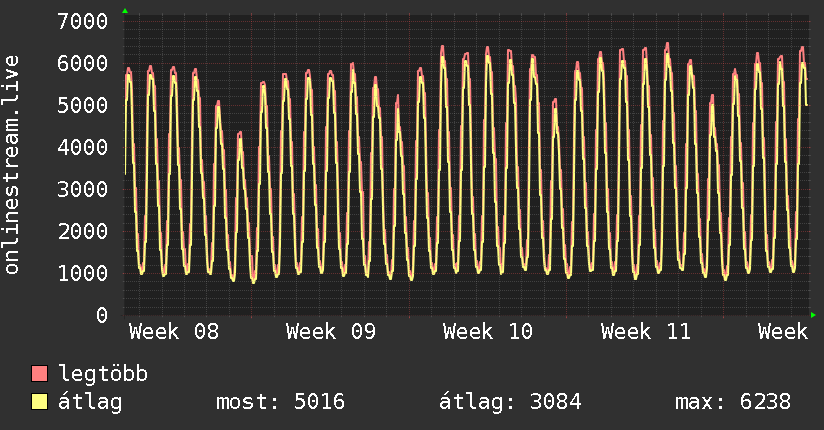Click the green arrow ending the x-axis
This screenshot has width=824, height=430.
814,315
